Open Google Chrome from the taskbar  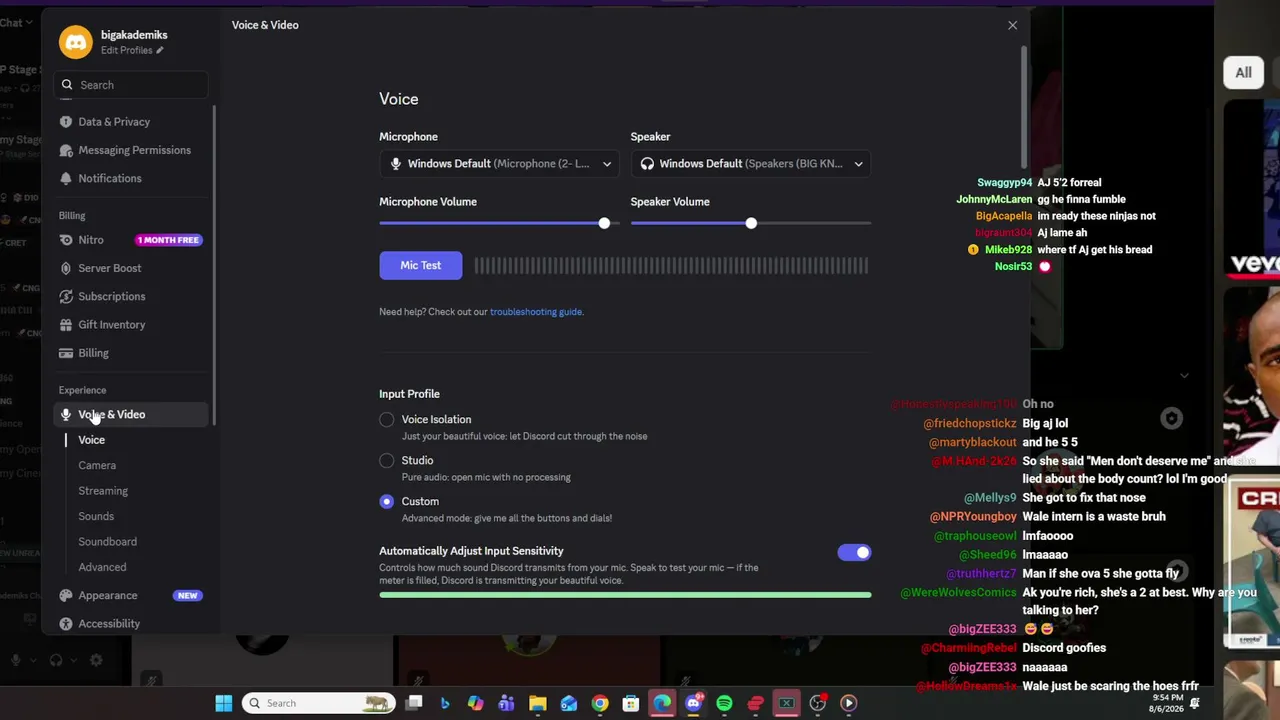coord(600,703)
